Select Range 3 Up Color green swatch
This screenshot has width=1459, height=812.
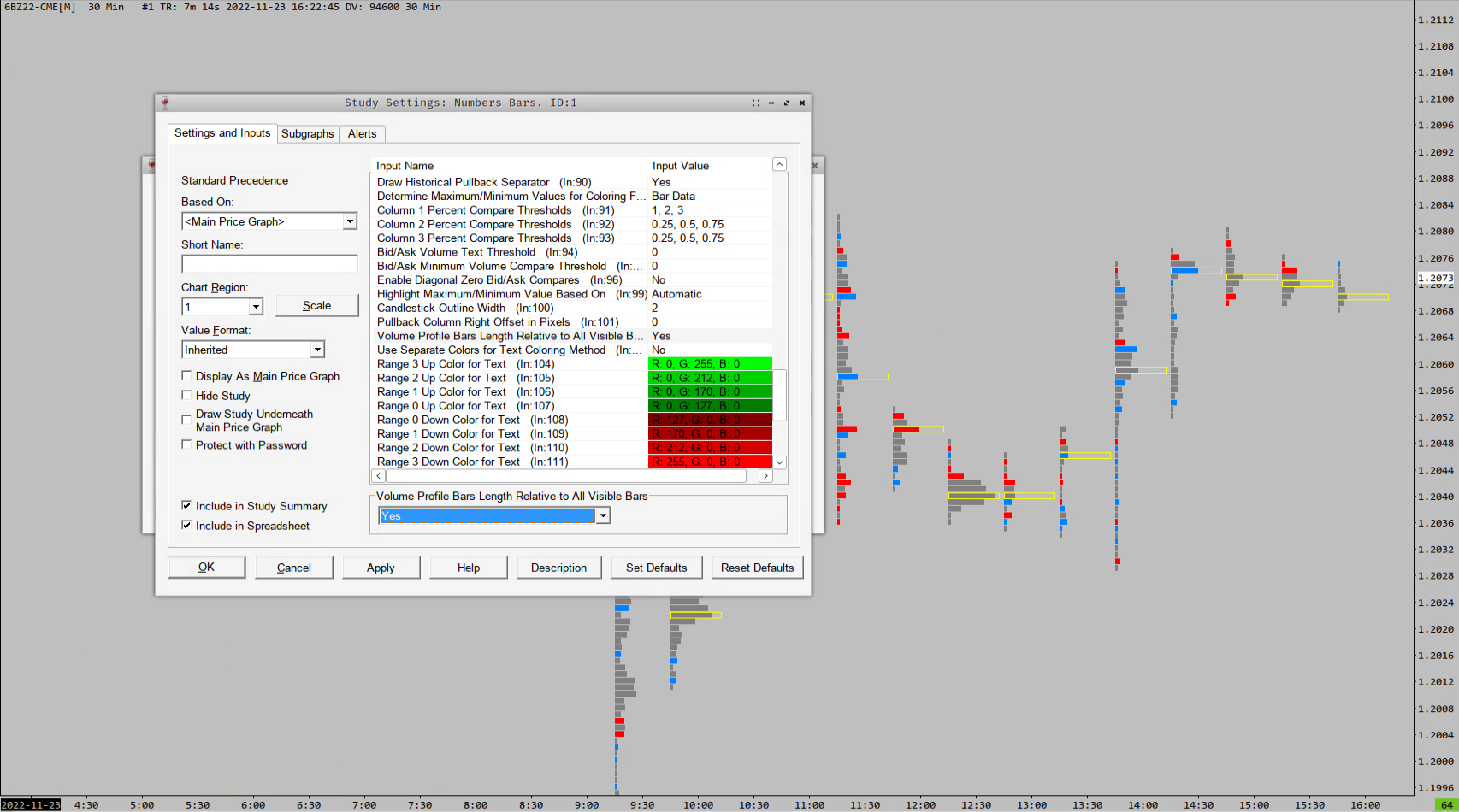tap(710, 364)
